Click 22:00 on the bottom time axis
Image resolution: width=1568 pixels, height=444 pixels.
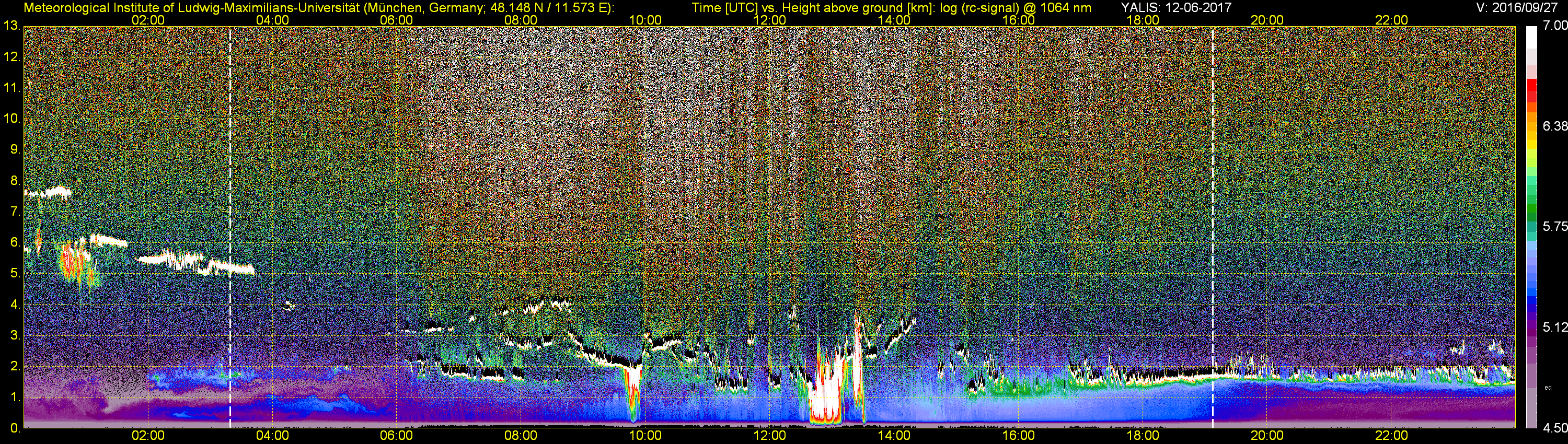point(1391,436)
